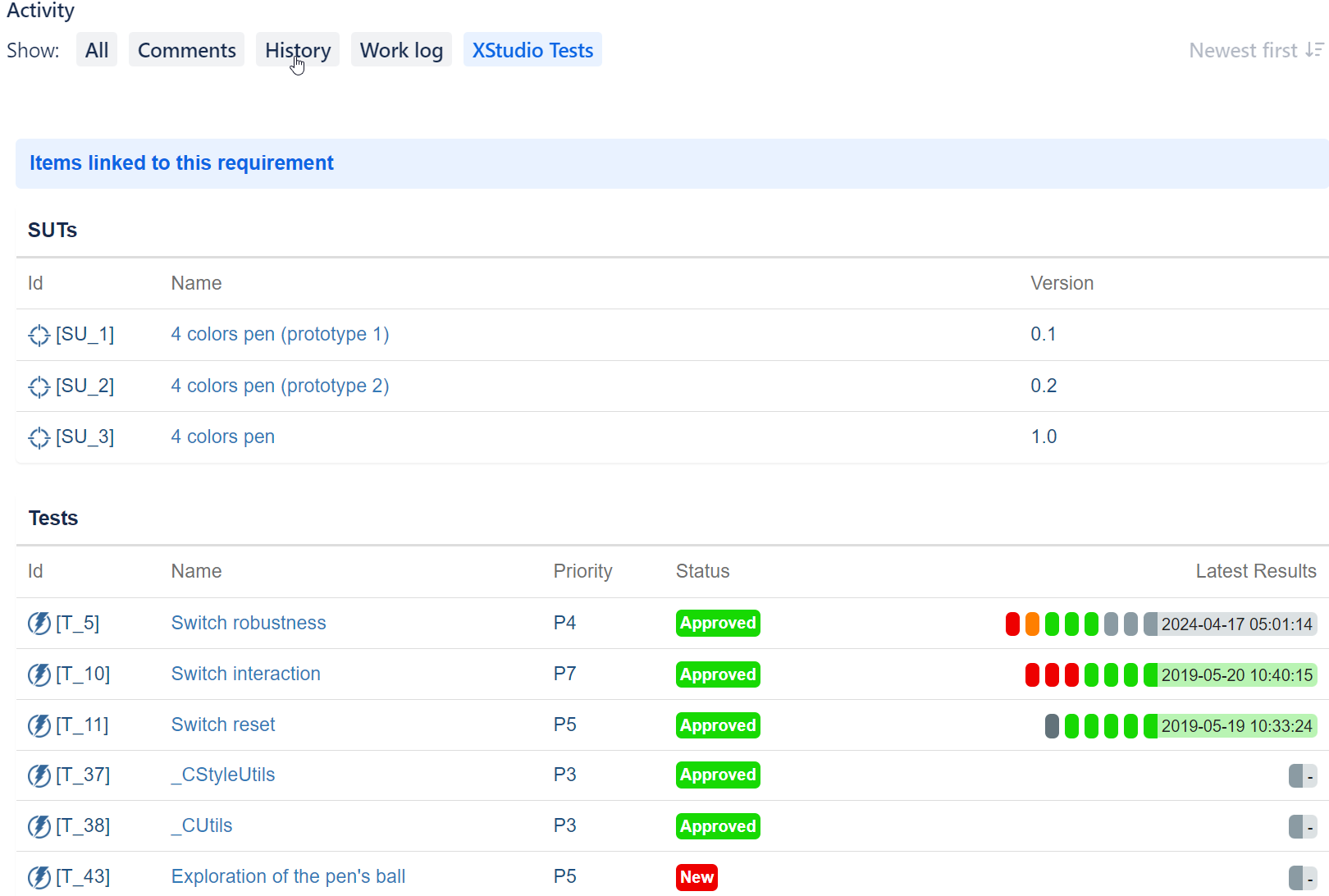The height and width of the screenshot is (896, 1329).
Task: Click the empty result indicator for _CStyleUtils
Action: tap(1303, 775)
